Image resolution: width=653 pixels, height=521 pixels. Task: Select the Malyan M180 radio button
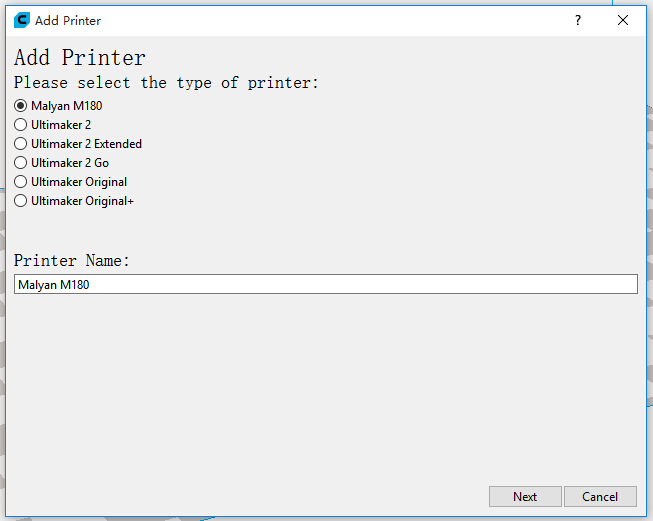tap(21, 106)
